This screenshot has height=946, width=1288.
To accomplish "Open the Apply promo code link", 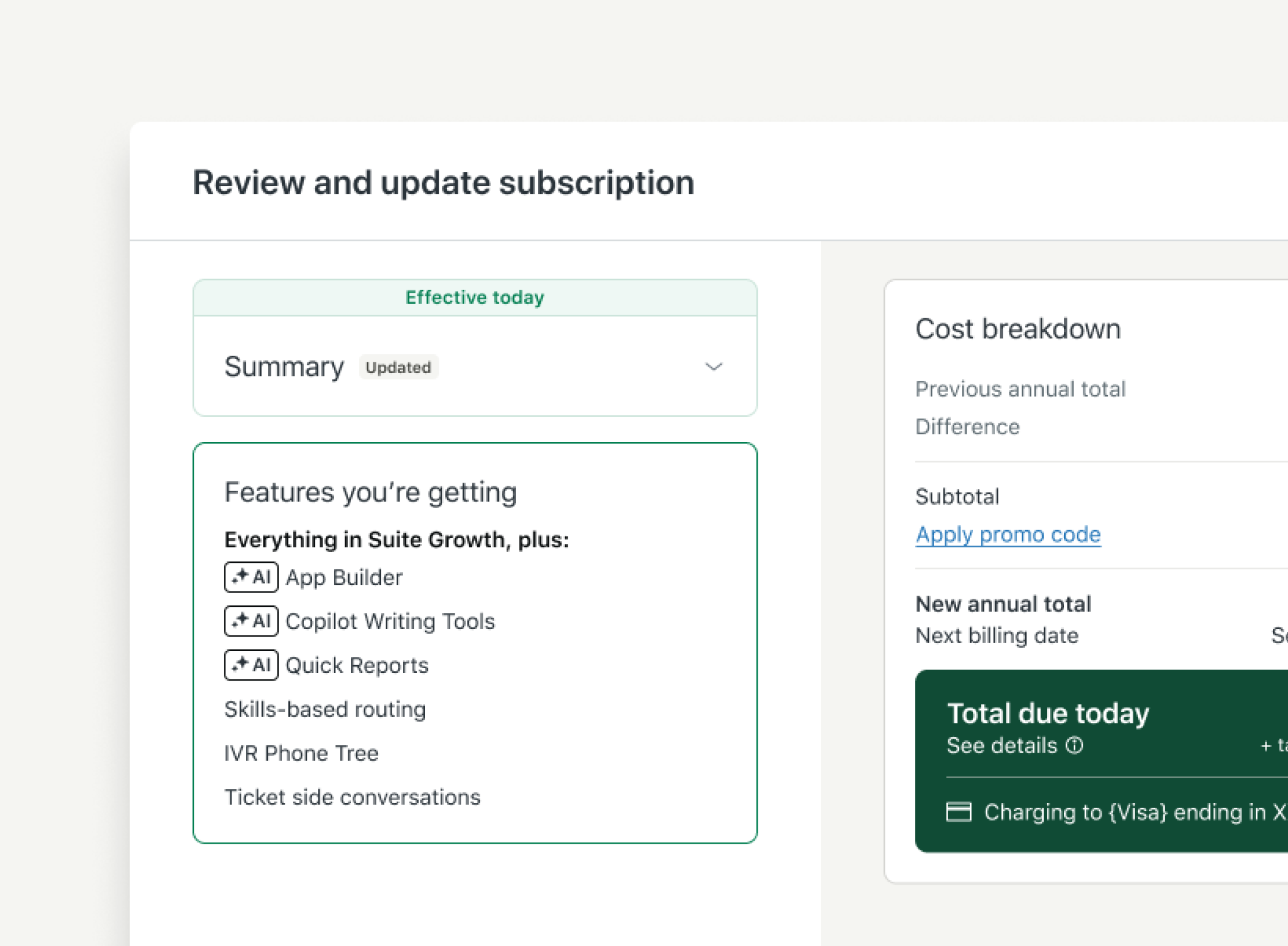I will 1008,534.
